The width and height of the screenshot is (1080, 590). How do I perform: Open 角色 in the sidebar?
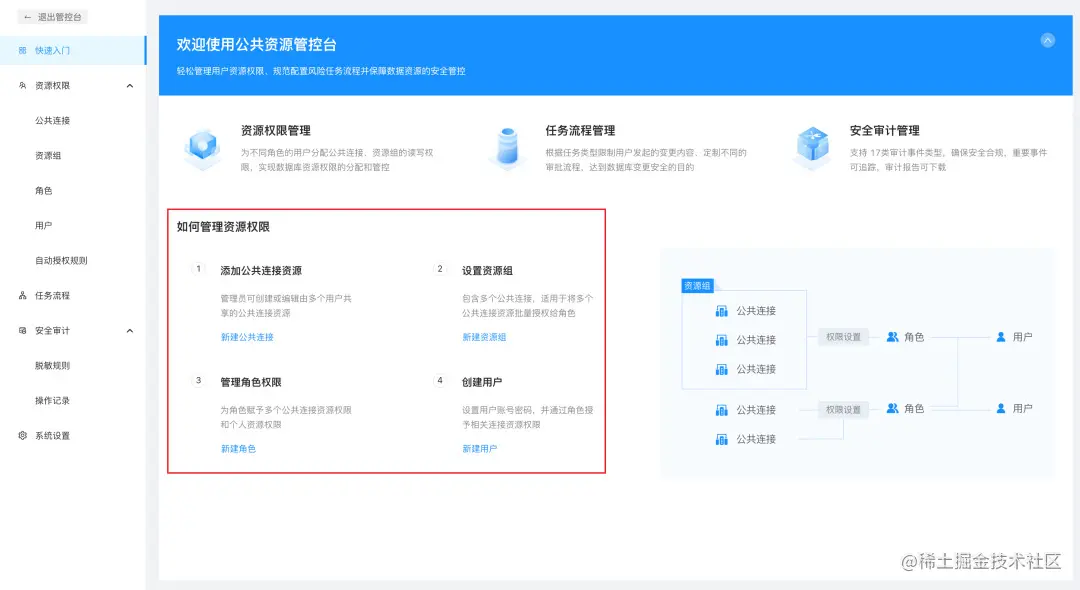coord(43,191)
